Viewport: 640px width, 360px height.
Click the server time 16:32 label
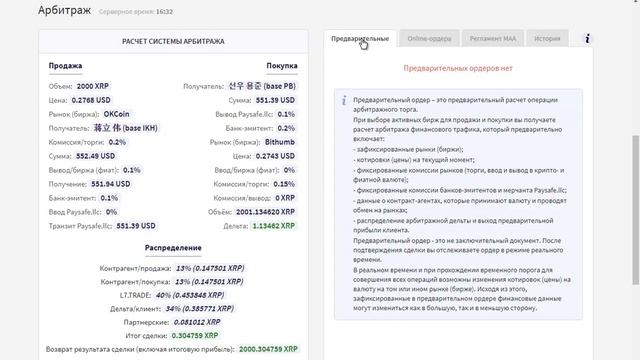[x=136, y=12]
